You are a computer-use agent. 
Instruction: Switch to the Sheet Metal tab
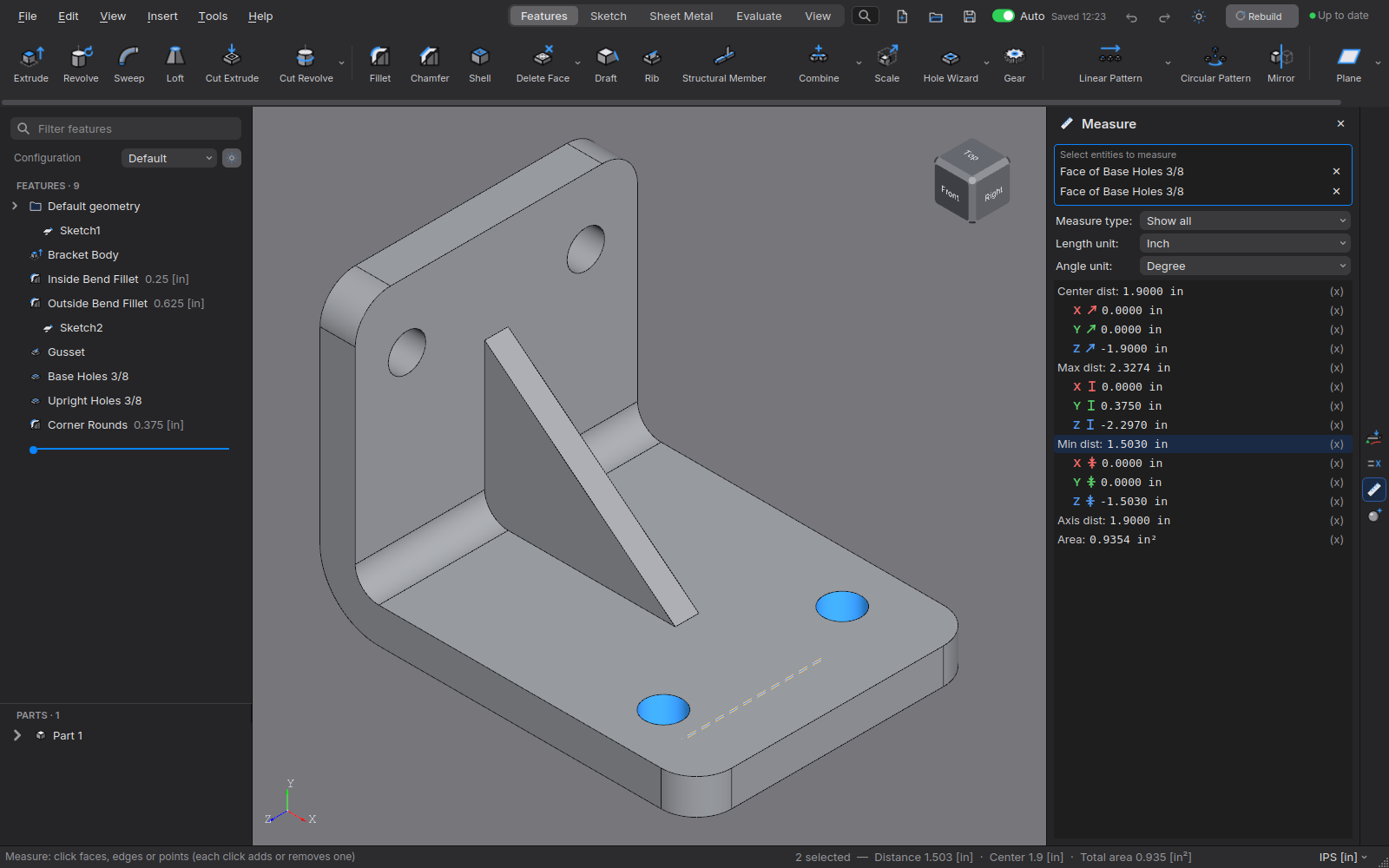coord(681,16)
